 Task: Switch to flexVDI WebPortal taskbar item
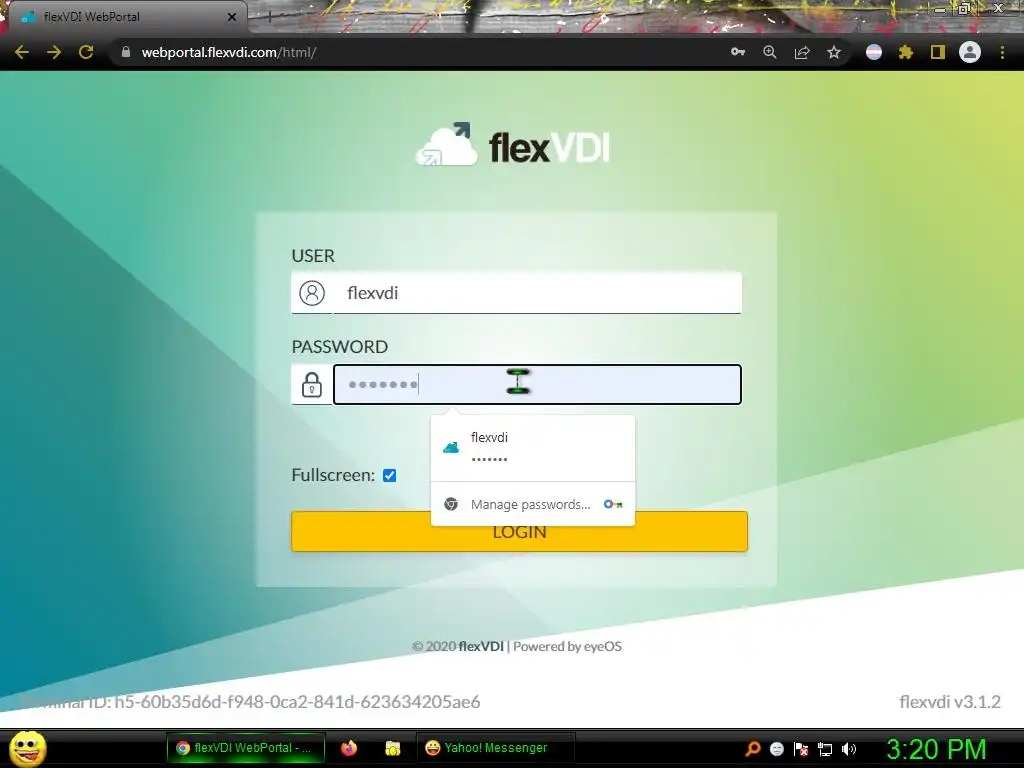[245, 748]
